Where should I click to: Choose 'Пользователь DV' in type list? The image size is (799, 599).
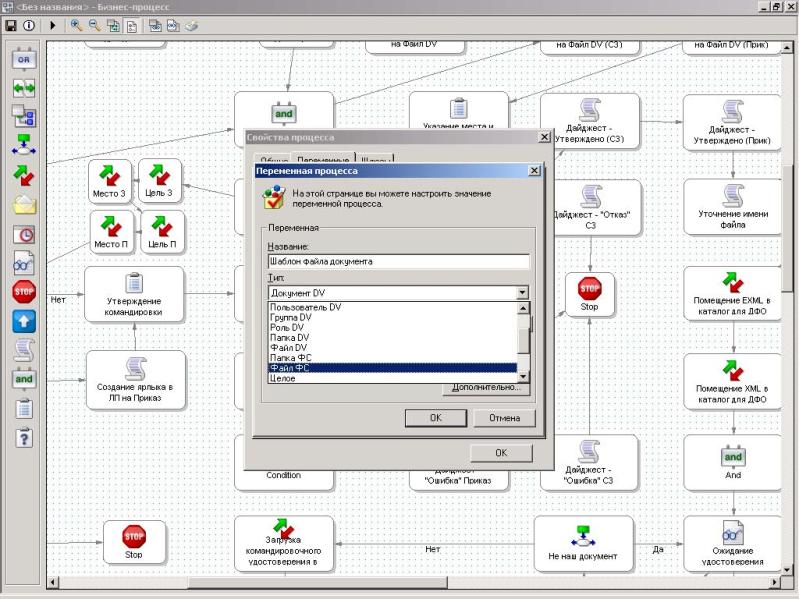coord(392,307)
